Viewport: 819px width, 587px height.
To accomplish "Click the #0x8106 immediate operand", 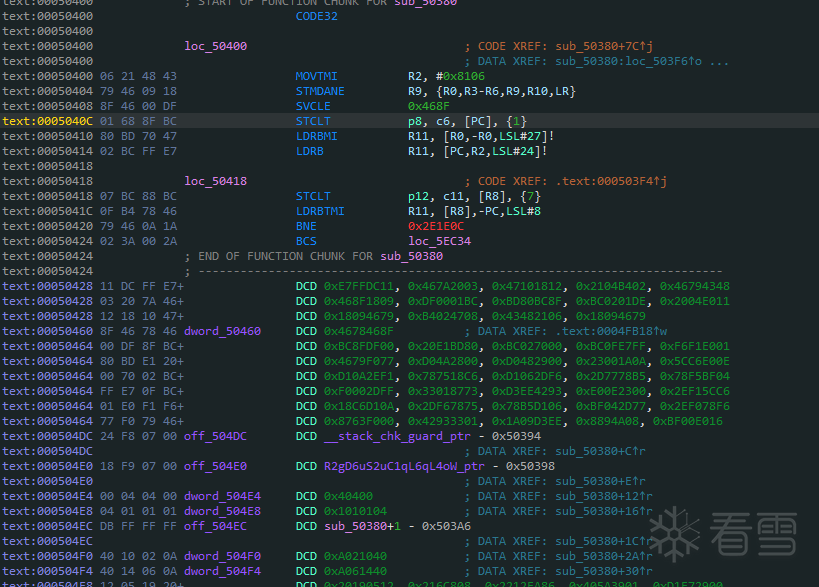I will coord(460,76).
